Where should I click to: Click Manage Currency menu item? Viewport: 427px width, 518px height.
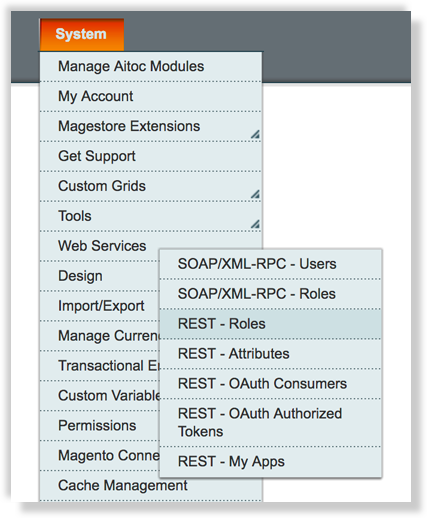(x=100, y=336)
